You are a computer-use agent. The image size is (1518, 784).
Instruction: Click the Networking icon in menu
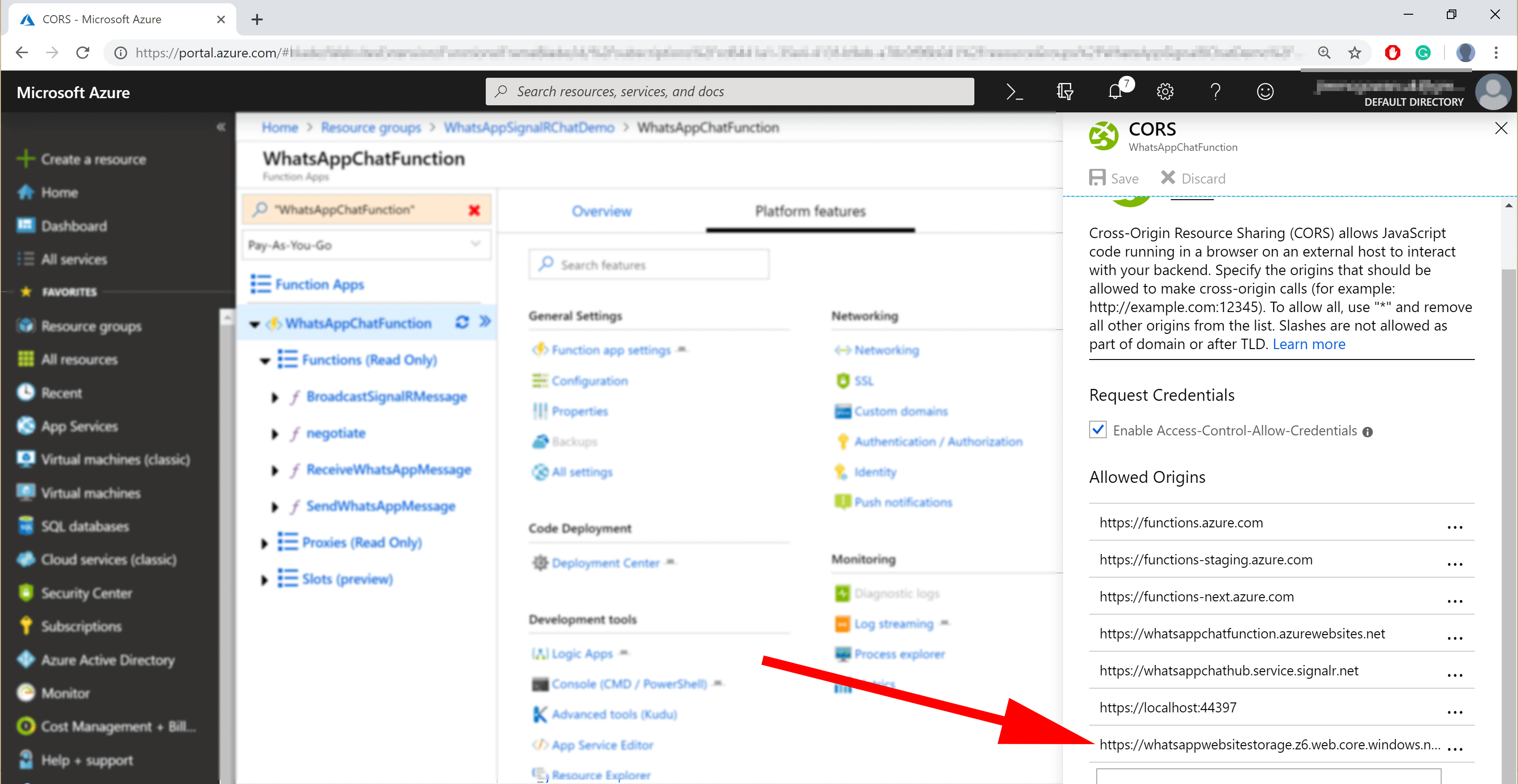pos(842,350)
